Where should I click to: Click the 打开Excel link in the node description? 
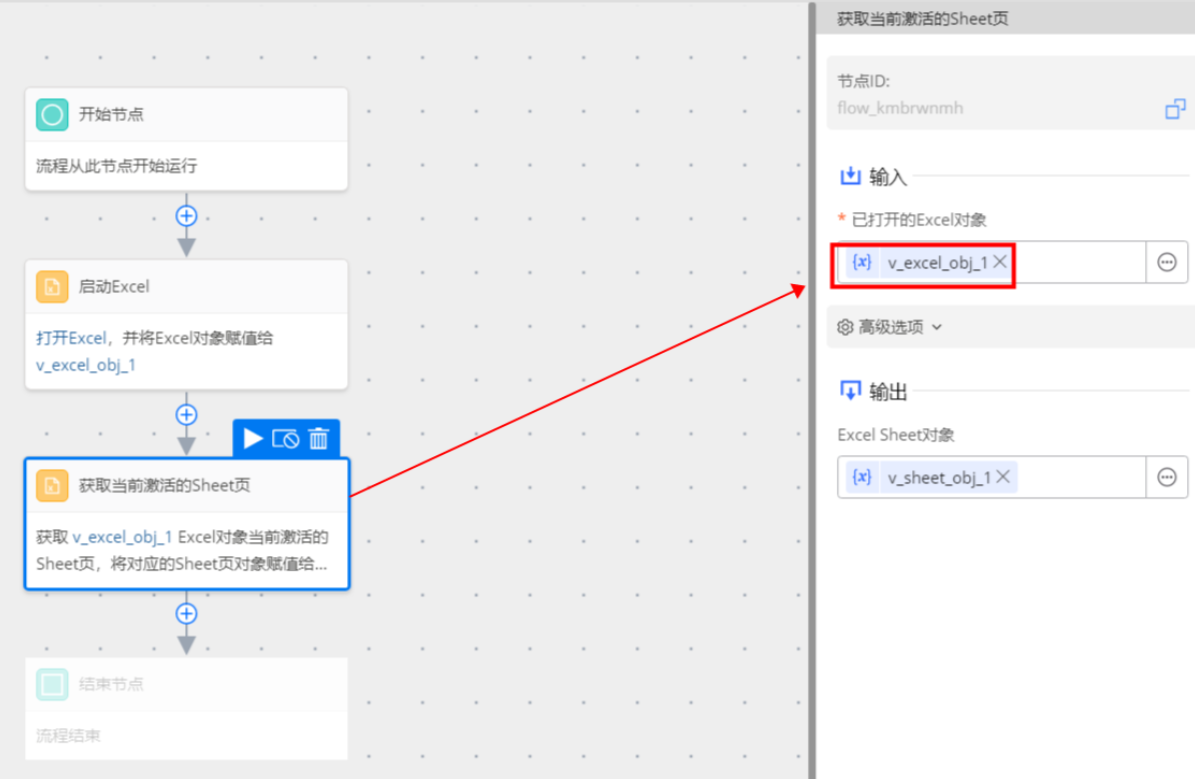click(x=71, y=338)
